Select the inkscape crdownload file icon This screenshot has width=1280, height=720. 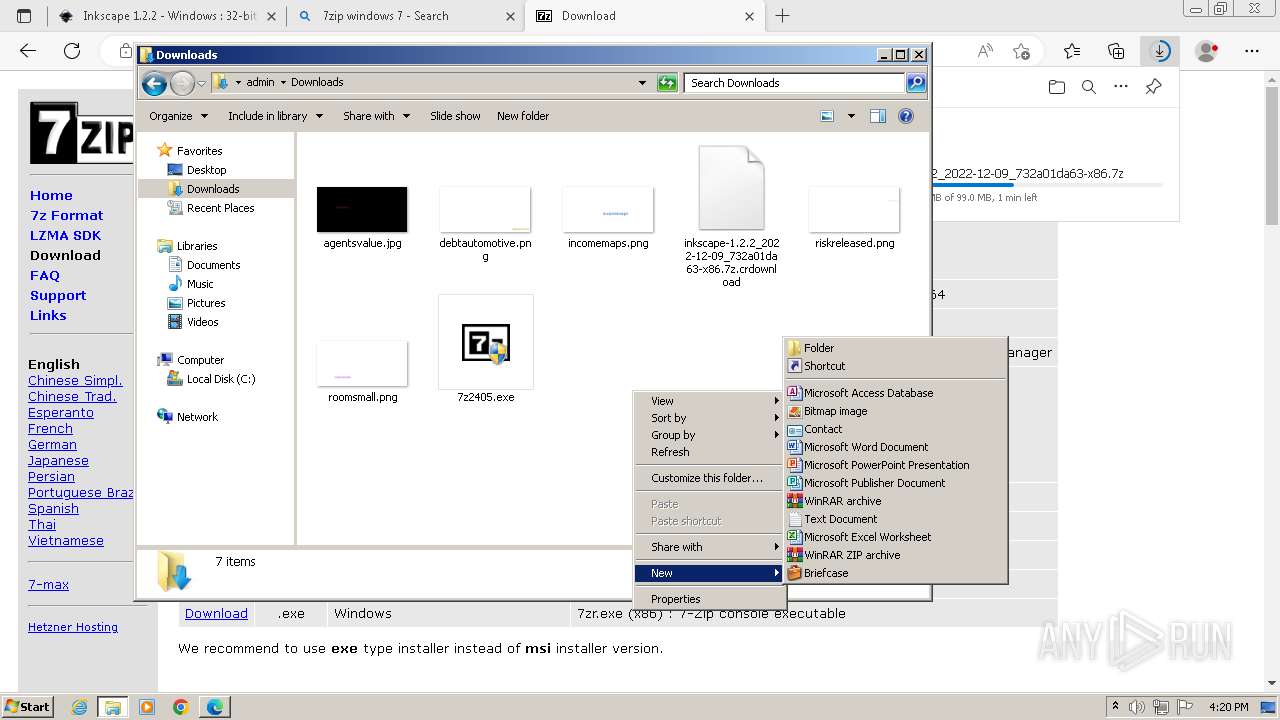[x=731, y=188]
